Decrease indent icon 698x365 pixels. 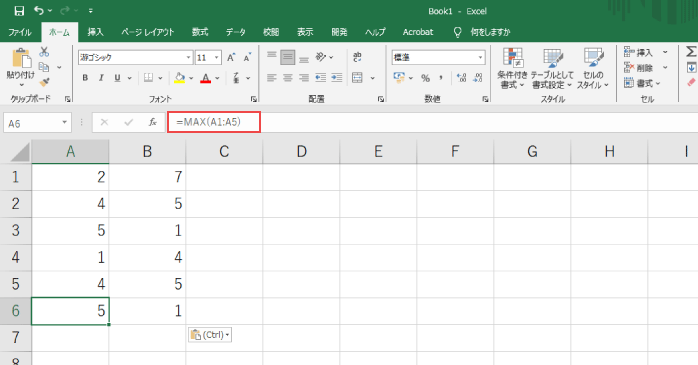pyautogui.click(x=321, y=78)
